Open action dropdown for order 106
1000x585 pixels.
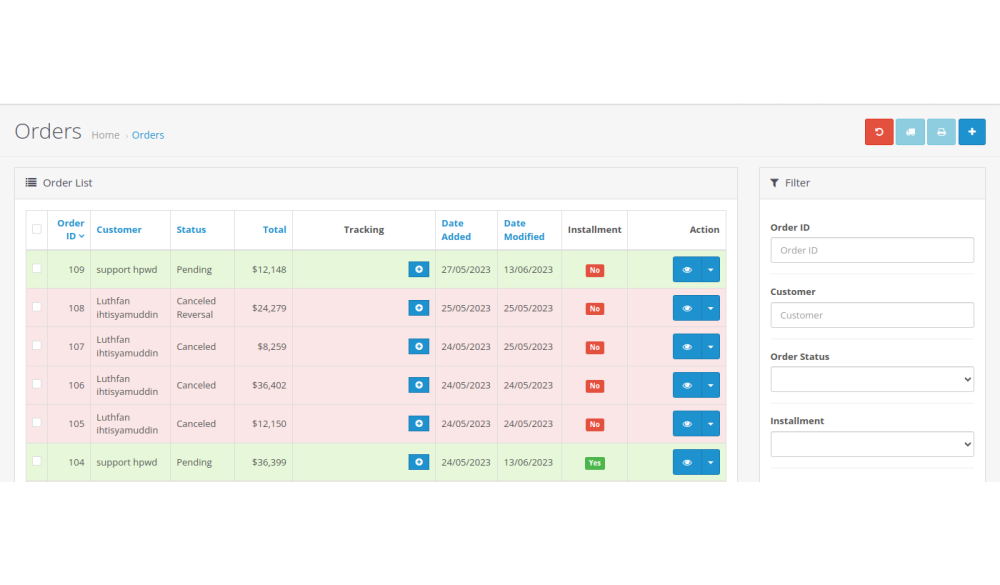[x=710, y=385]
